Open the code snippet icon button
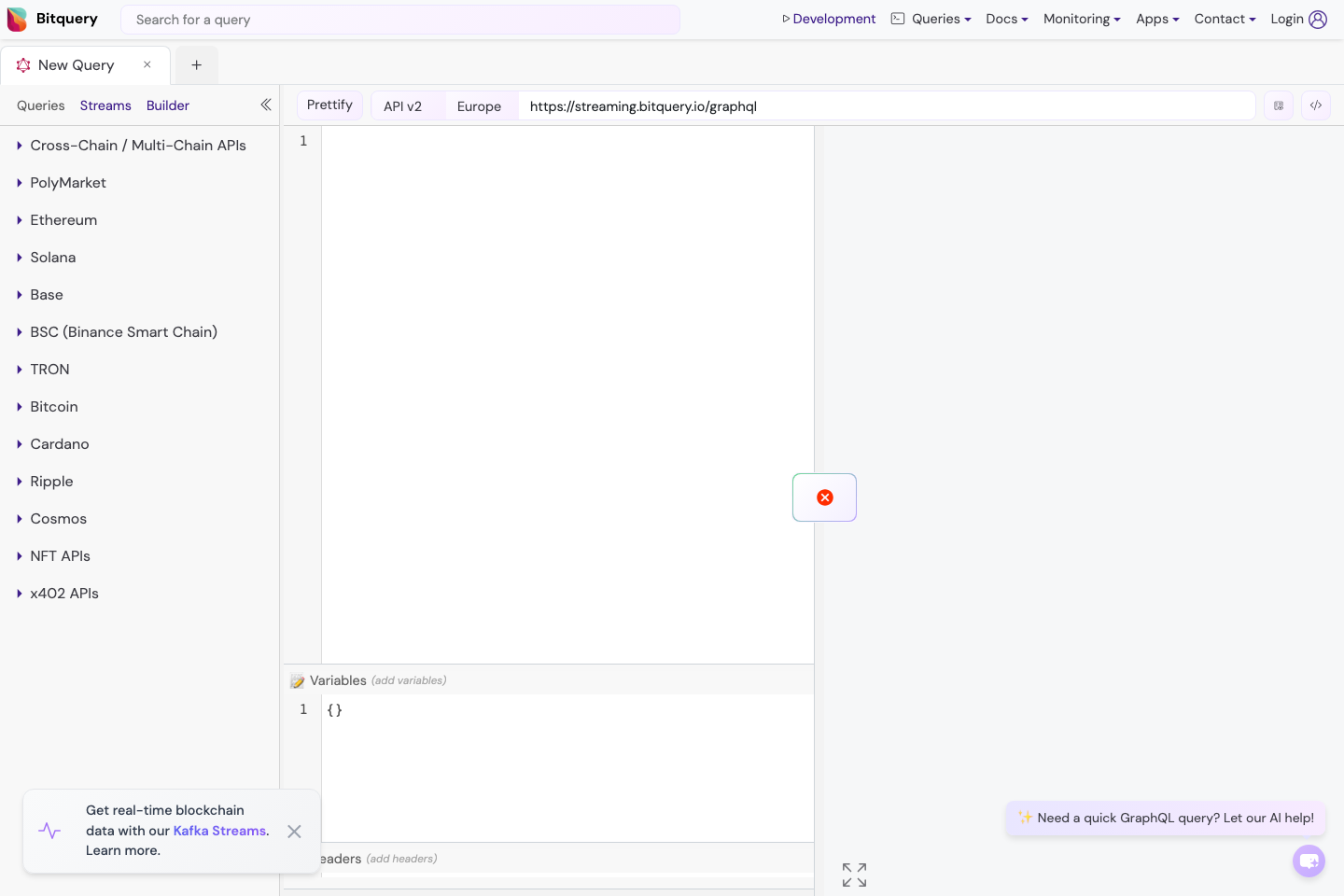 pyautogui.click(x=1315, y=105)
